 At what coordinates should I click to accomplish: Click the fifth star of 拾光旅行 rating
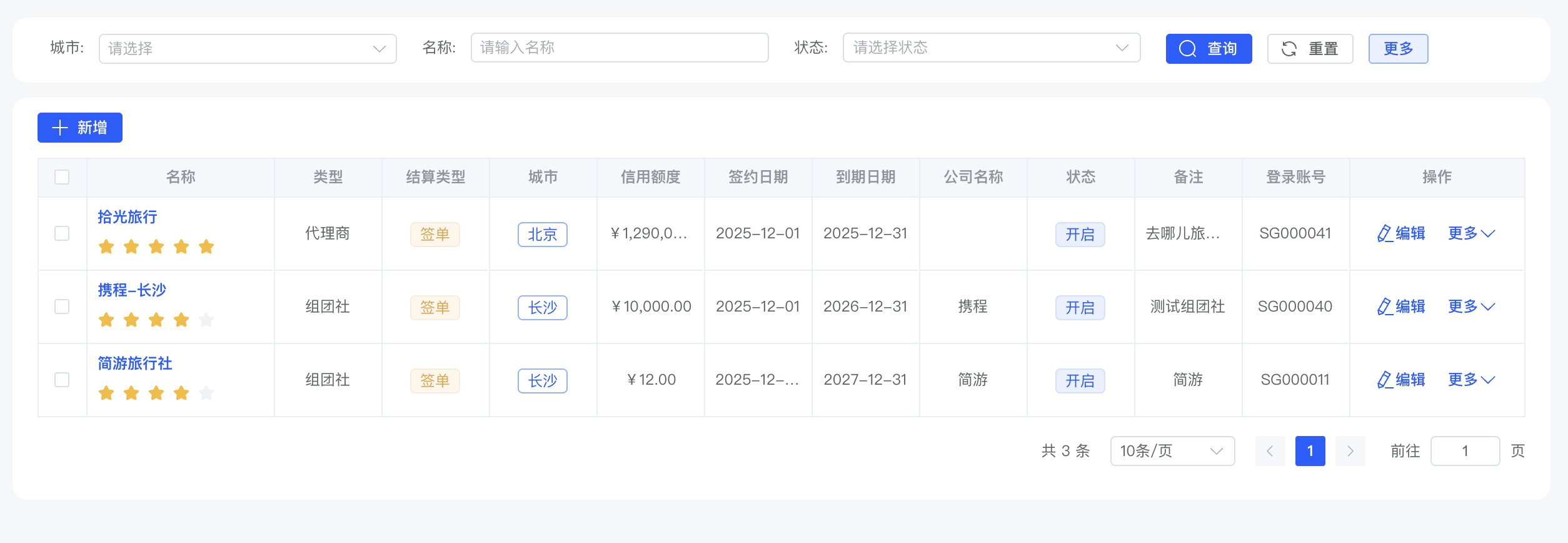pos(206,247)
